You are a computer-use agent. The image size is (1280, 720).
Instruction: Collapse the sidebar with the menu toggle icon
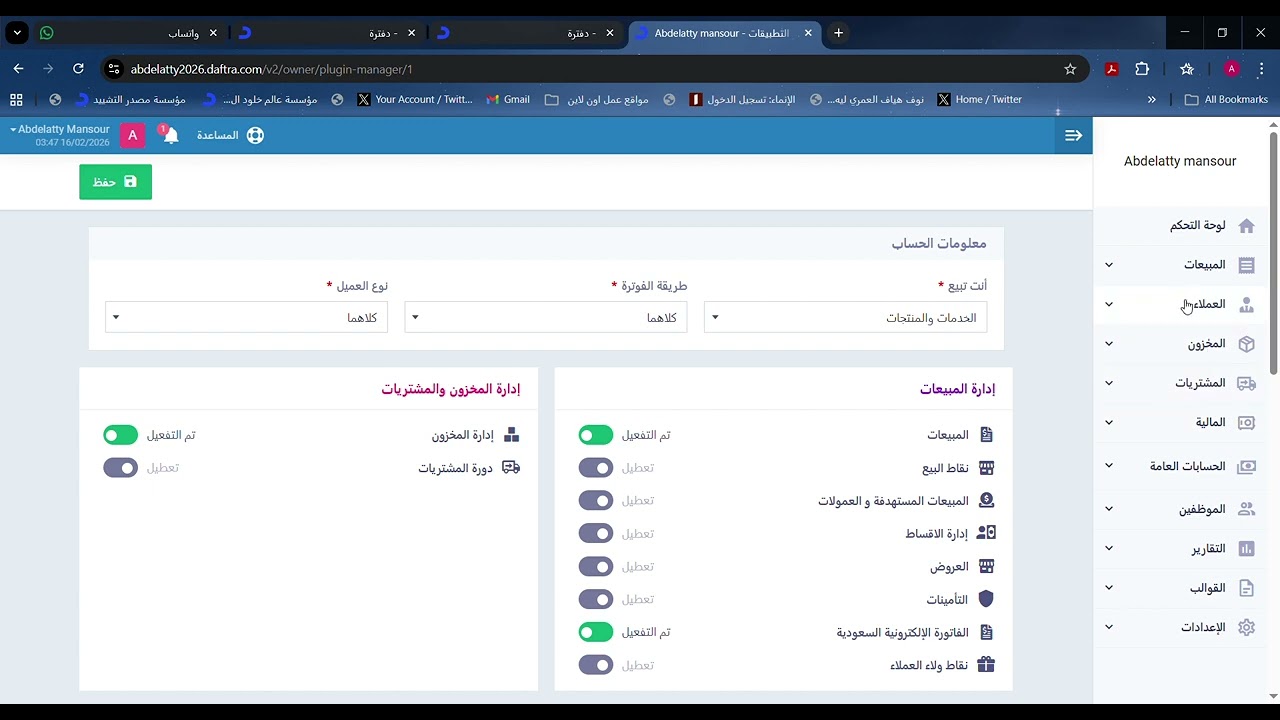1073,135
